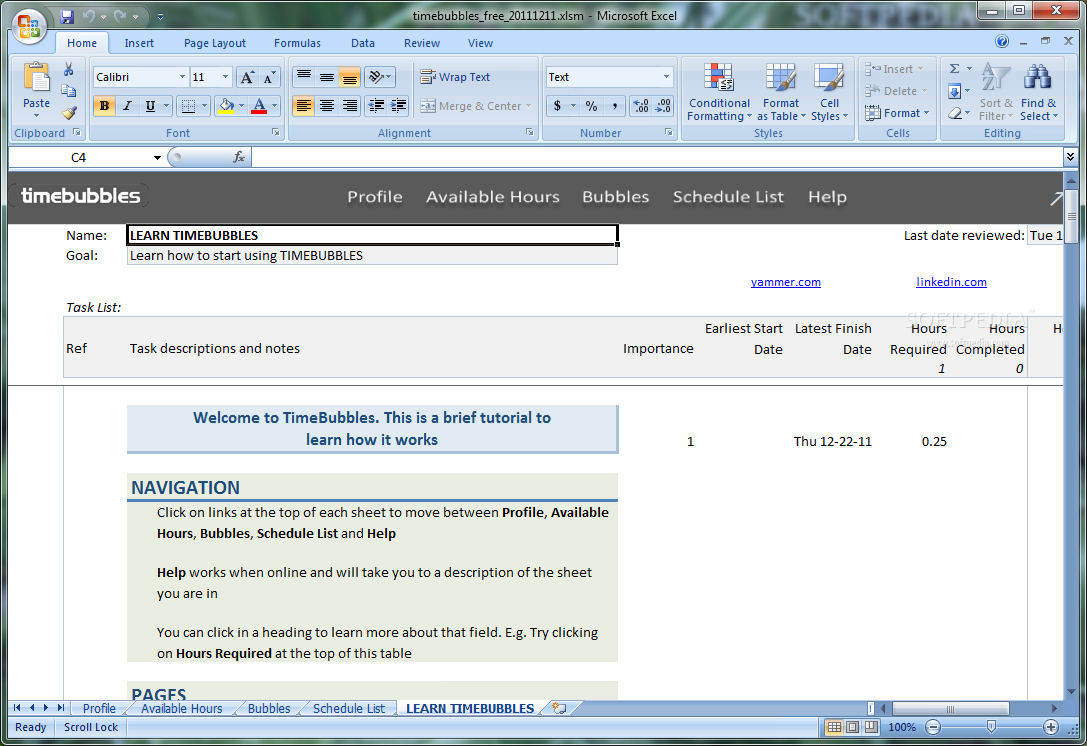Open Cell Styles gallery
1087x746 pixels.
point(829,92)
